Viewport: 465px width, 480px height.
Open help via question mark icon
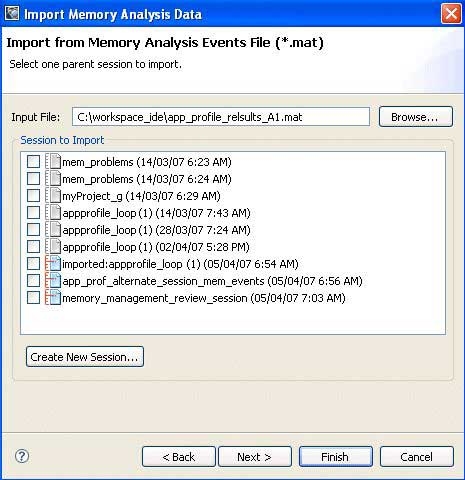point(22,456)
